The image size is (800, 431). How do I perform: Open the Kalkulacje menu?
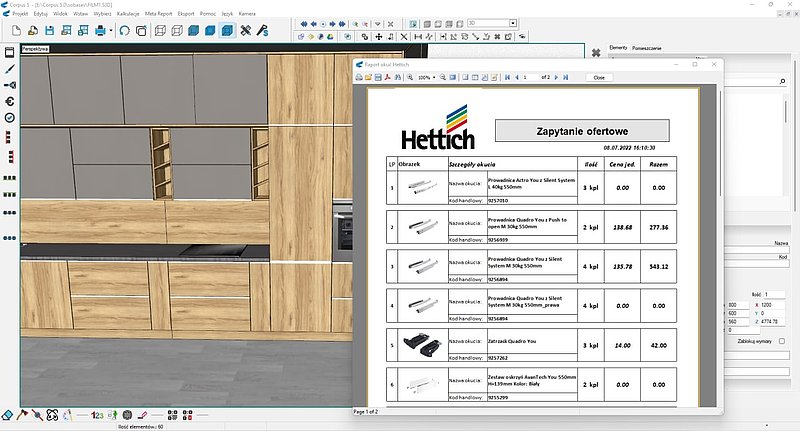tap(129, 15)
